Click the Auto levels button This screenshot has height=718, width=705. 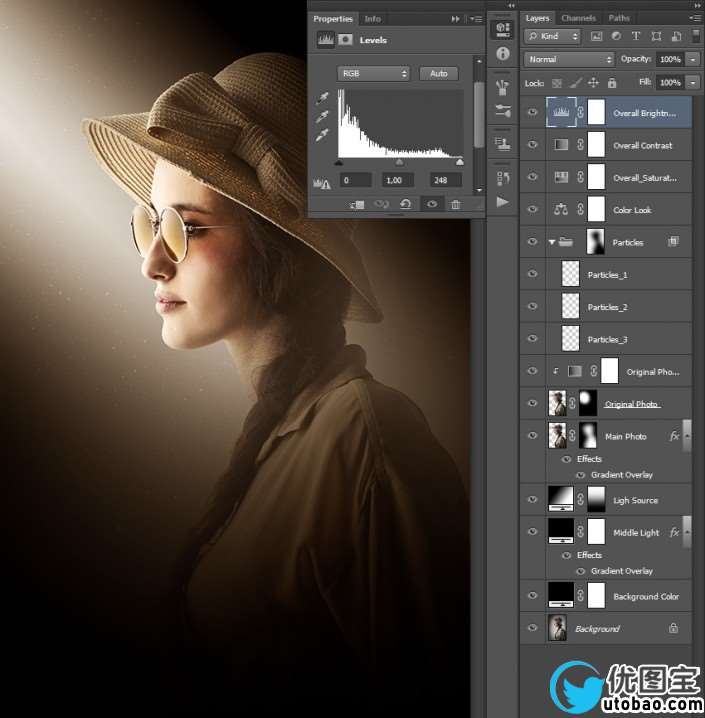438,74
